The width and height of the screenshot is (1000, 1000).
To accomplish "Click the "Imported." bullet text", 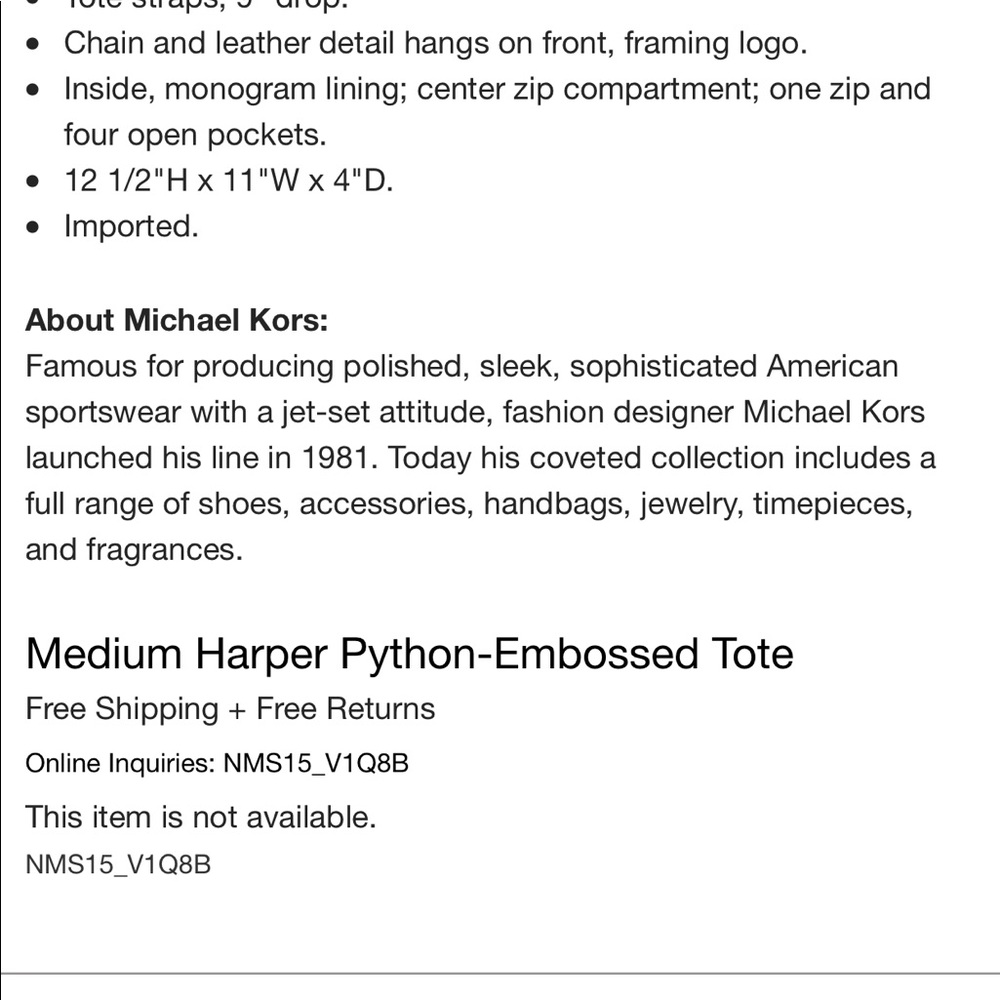I will click(131, 226).
